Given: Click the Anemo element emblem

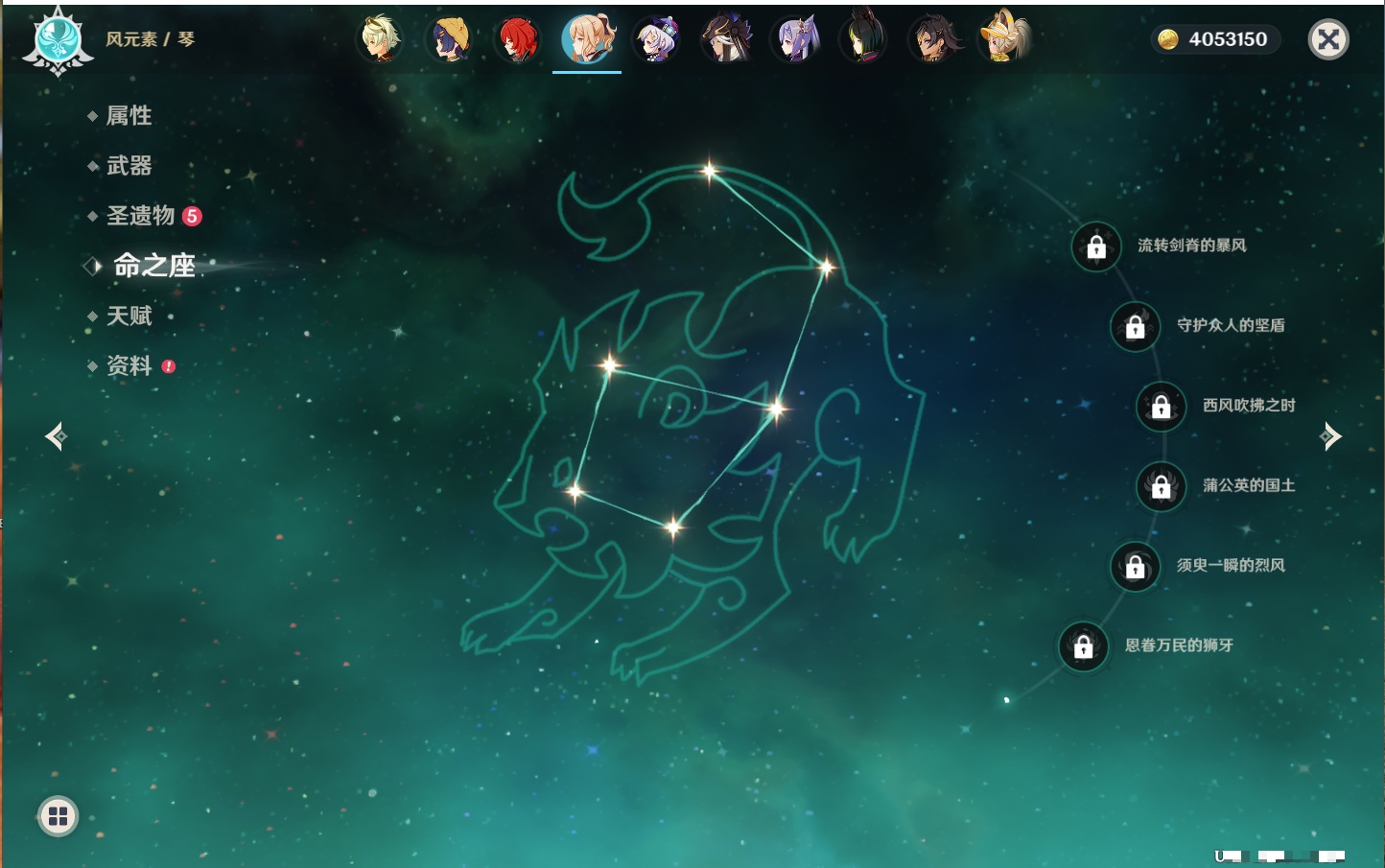Looking at the screenshot, I should click(x=58, y=41).
